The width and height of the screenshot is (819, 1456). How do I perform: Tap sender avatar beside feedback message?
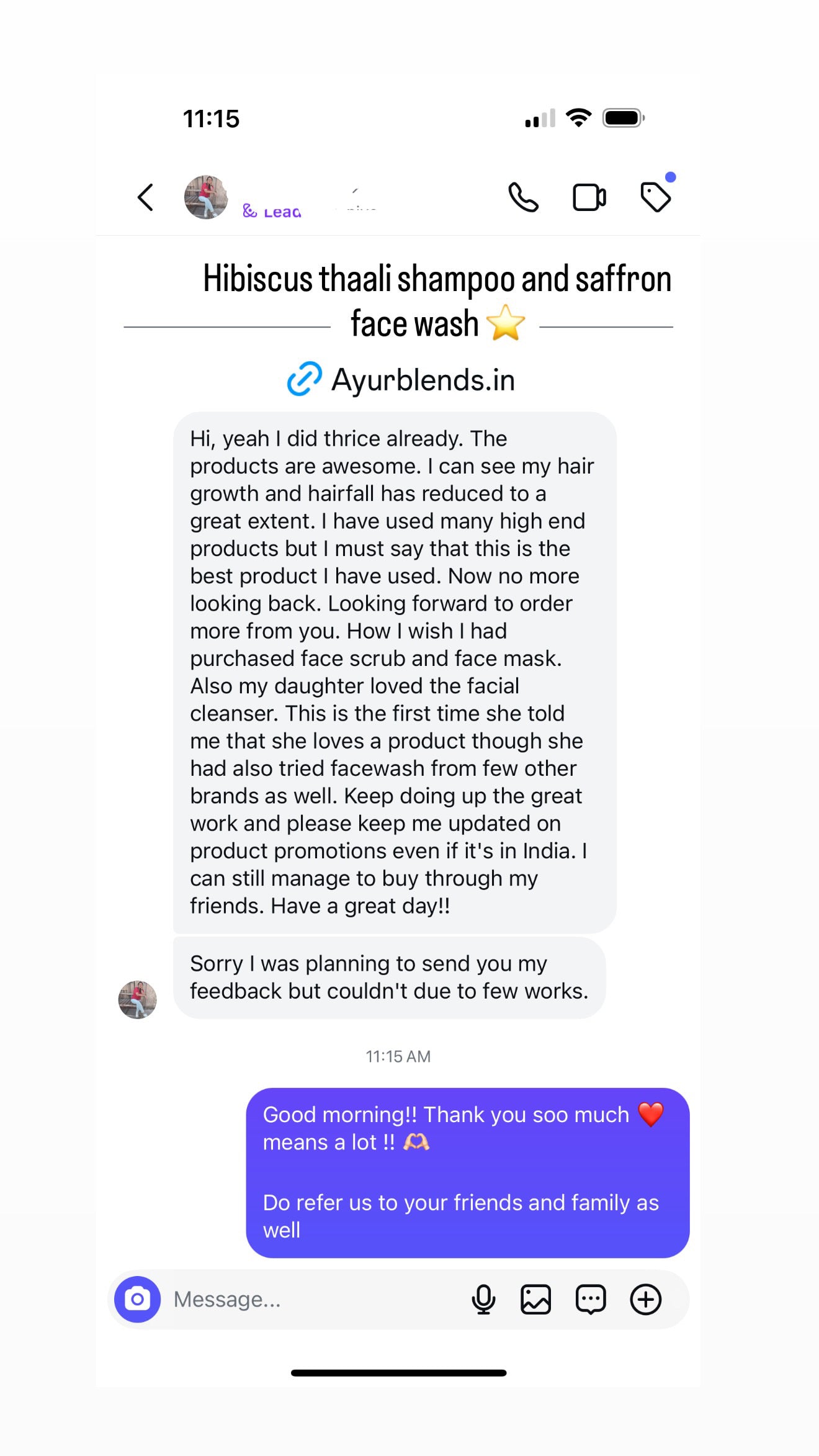pyautogui.click(x=137, y=999)
